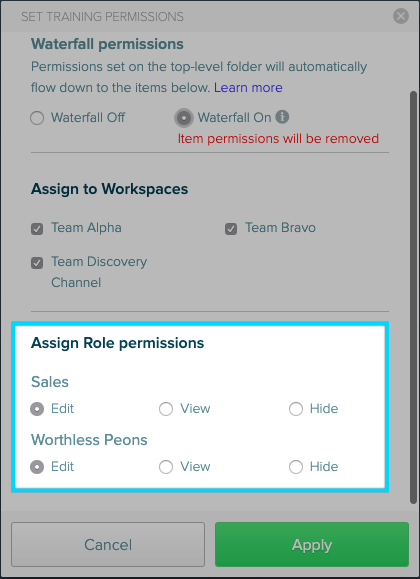
Task: Click the green Apply button
Action: (312, 544)
